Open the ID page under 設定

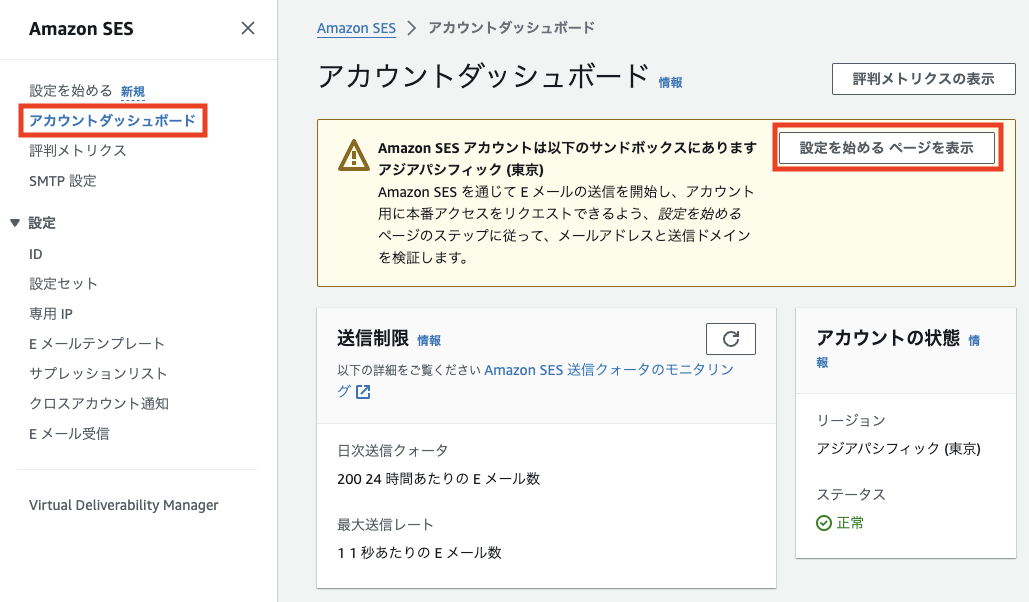(x=36, y=254)
